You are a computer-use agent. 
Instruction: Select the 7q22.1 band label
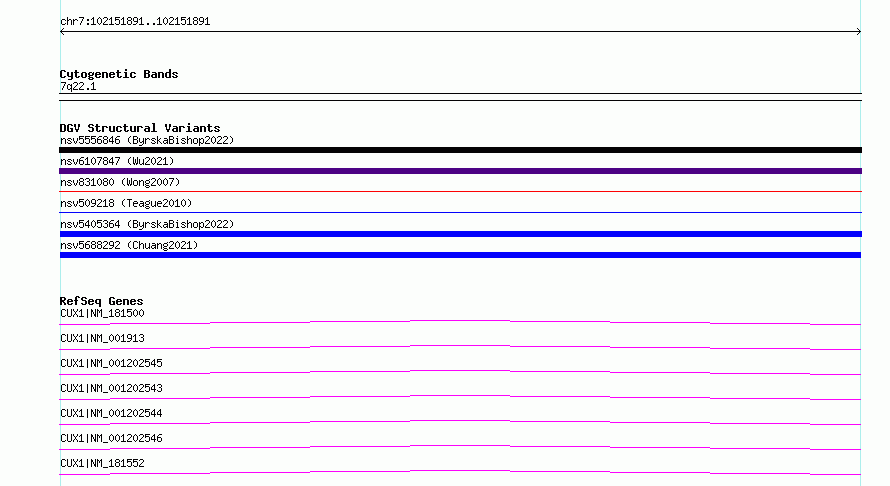pos(78,86)
